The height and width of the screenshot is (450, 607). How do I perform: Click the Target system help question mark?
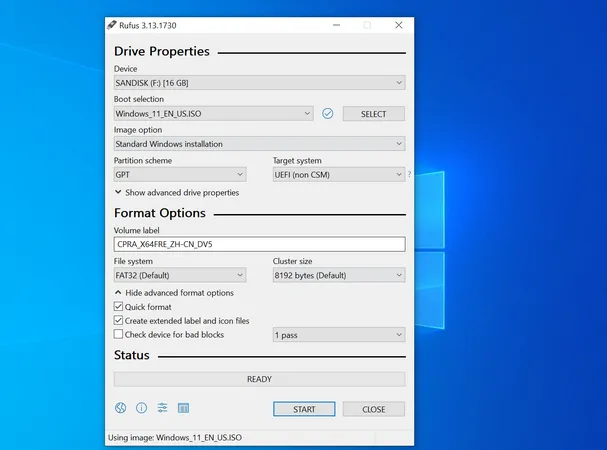(409, 174)
